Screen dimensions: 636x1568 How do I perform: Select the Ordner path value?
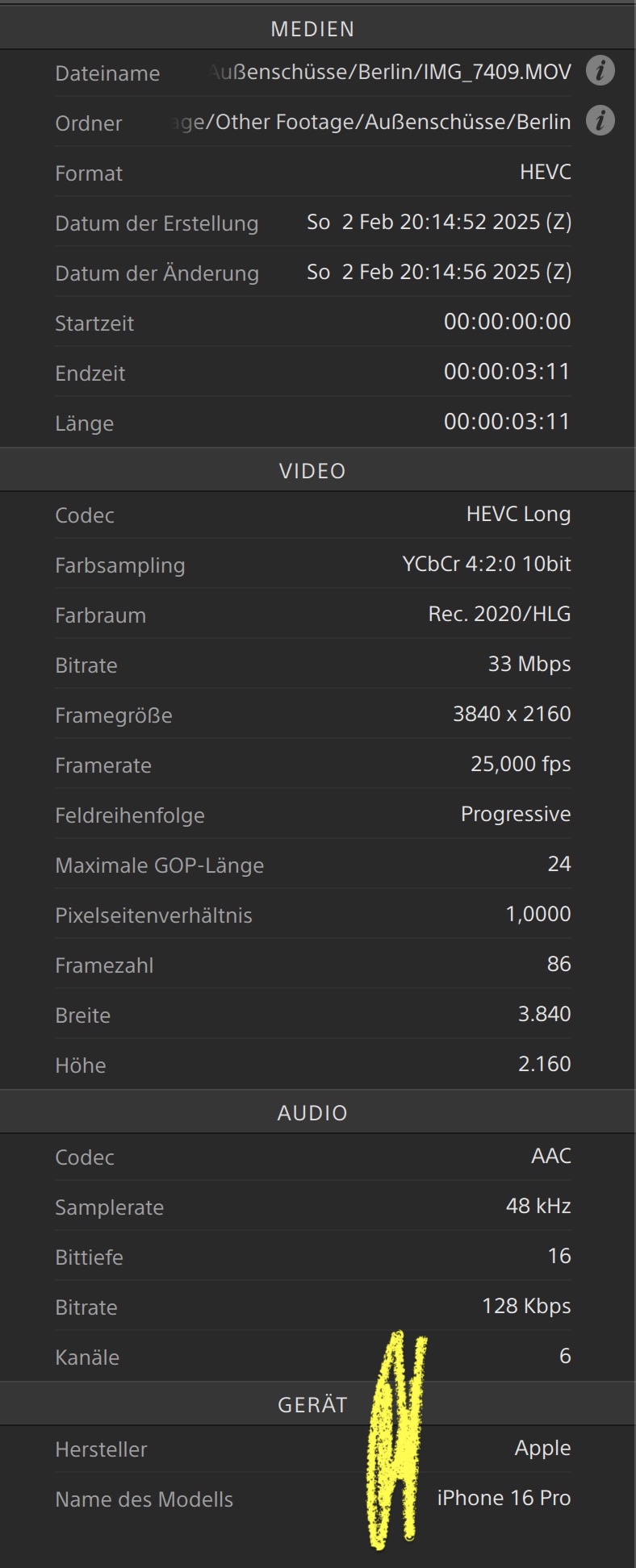(x=372, y=123)
